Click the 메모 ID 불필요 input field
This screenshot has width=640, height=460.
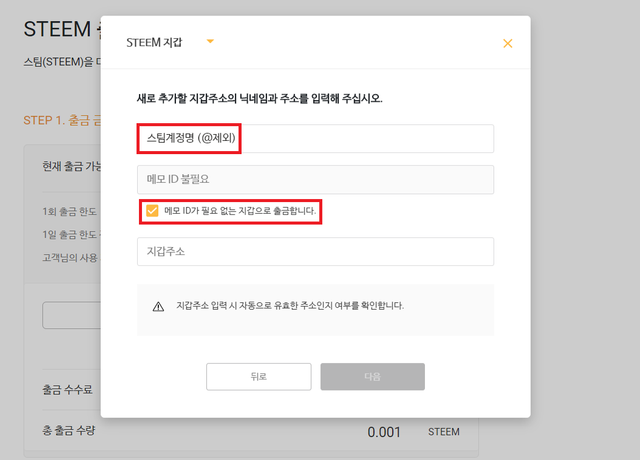click(x=315, y=180)
